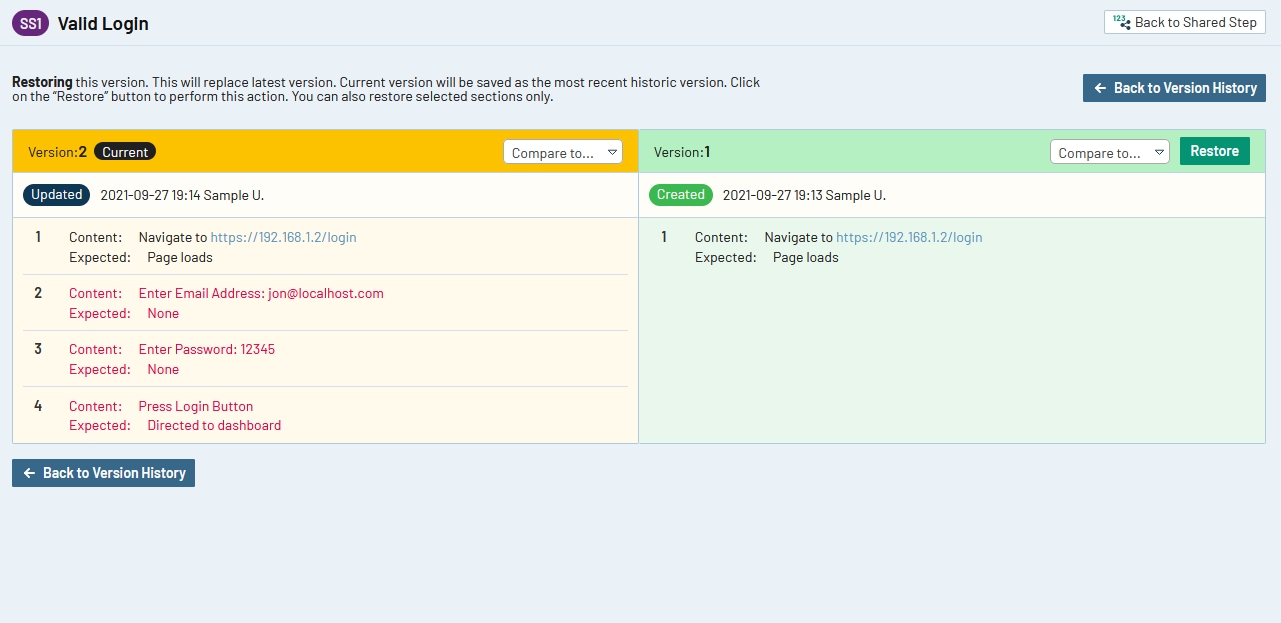1281x623 pixels.
Task: Open Compare to dropdown for Version 2
Action: click(562, 152)
